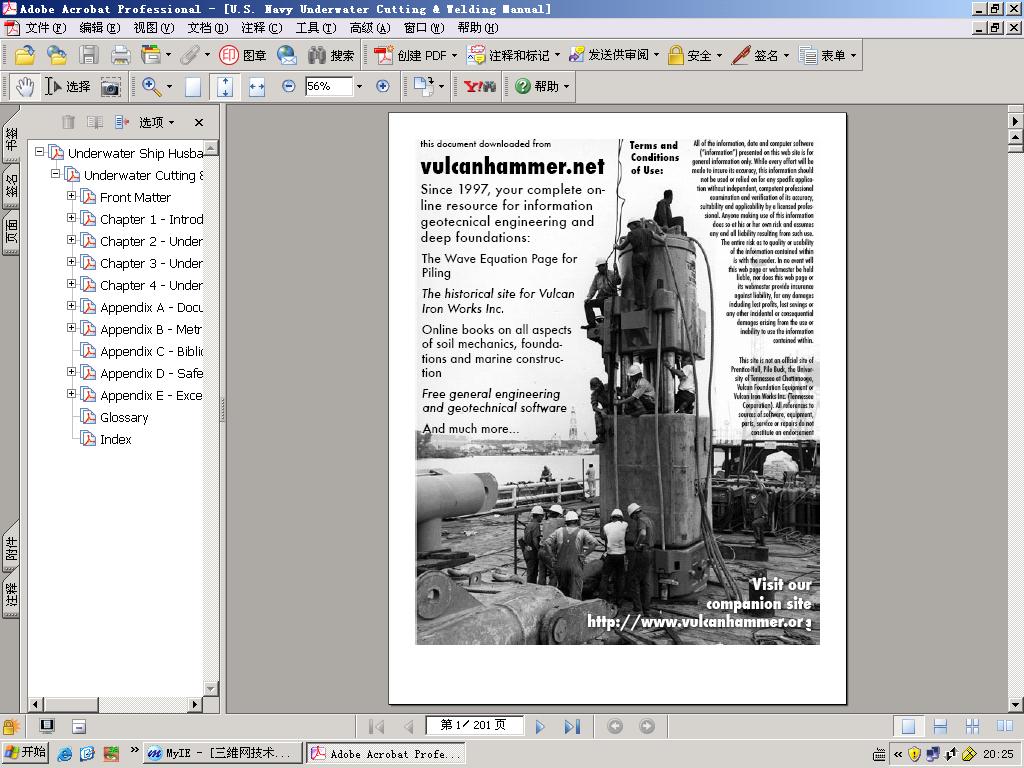Set Fit Page view
Viewport: 1024px width, 768px height.
[225, 87]
